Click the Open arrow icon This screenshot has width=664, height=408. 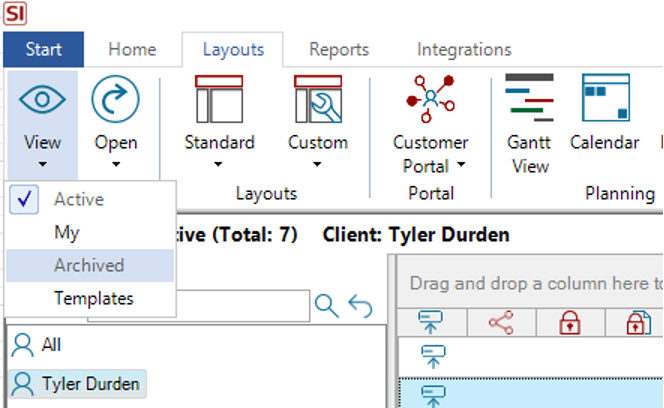click(x=116, y=100)
